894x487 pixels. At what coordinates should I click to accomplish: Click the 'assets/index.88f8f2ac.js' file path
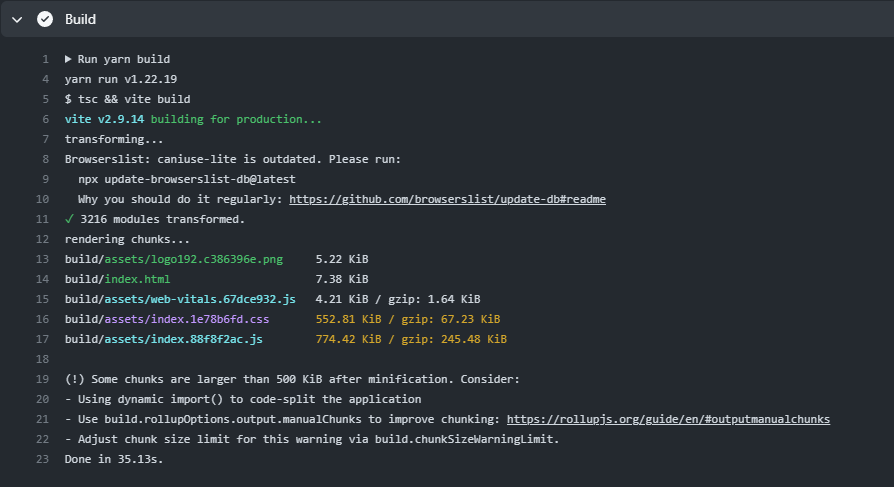184,339
